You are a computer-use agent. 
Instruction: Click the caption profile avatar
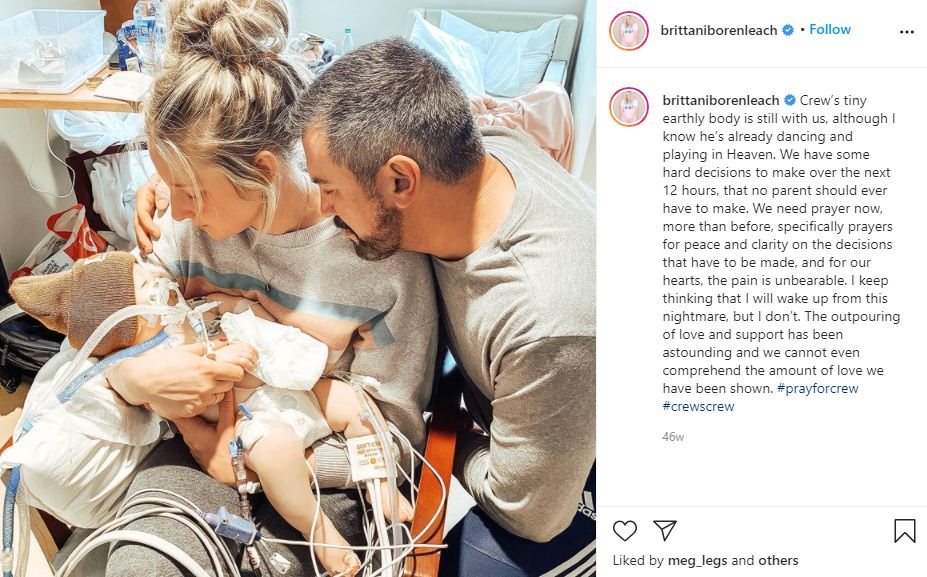[629, 107]
